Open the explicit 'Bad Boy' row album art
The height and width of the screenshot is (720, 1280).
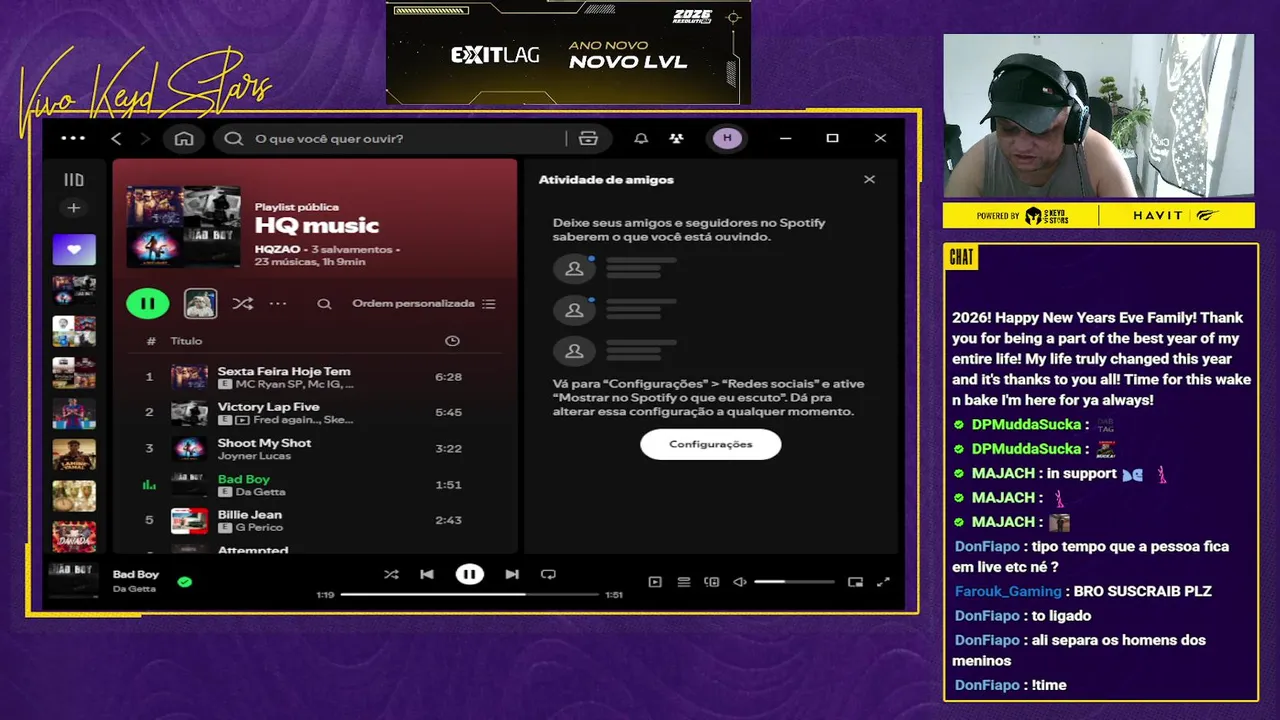point(189,485)
